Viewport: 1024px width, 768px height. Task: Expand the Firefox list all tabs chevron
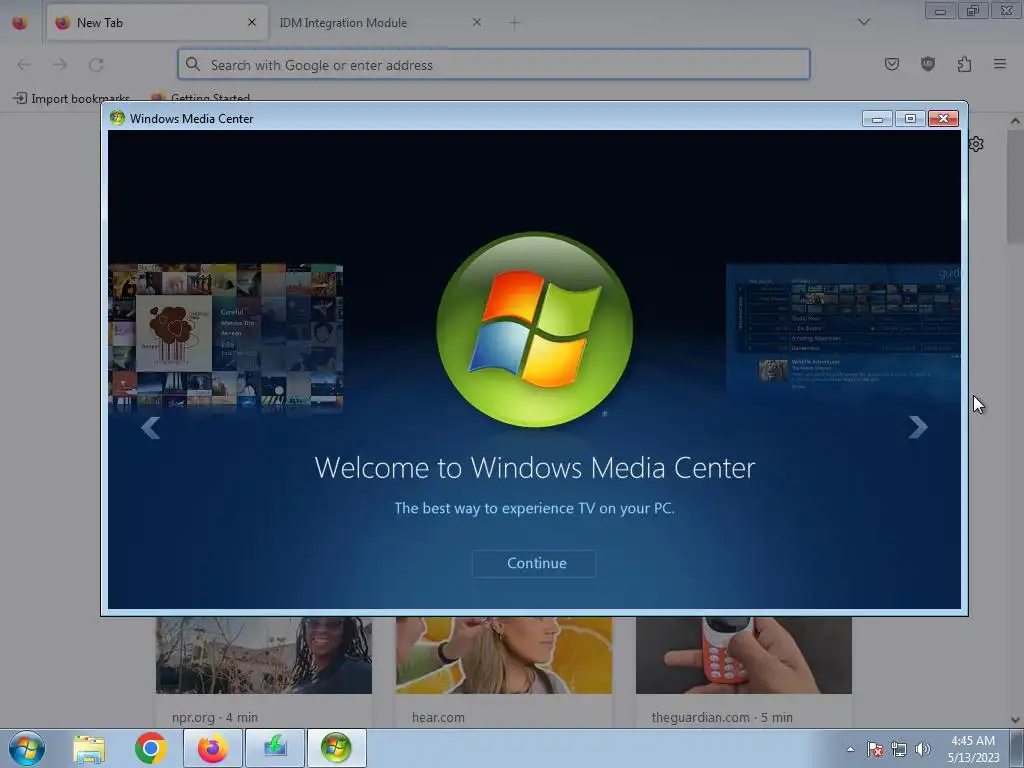pyautogui.click(x=863, y=22)
